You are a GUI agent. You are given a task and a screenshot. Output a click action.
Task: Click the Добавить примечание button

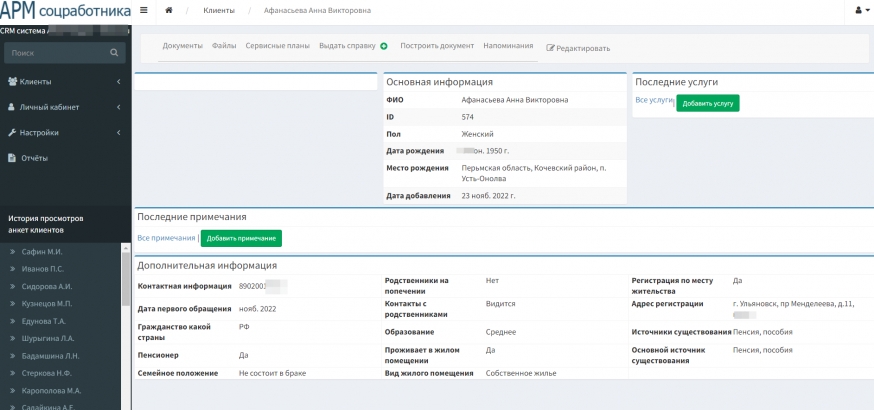(241, 238)
